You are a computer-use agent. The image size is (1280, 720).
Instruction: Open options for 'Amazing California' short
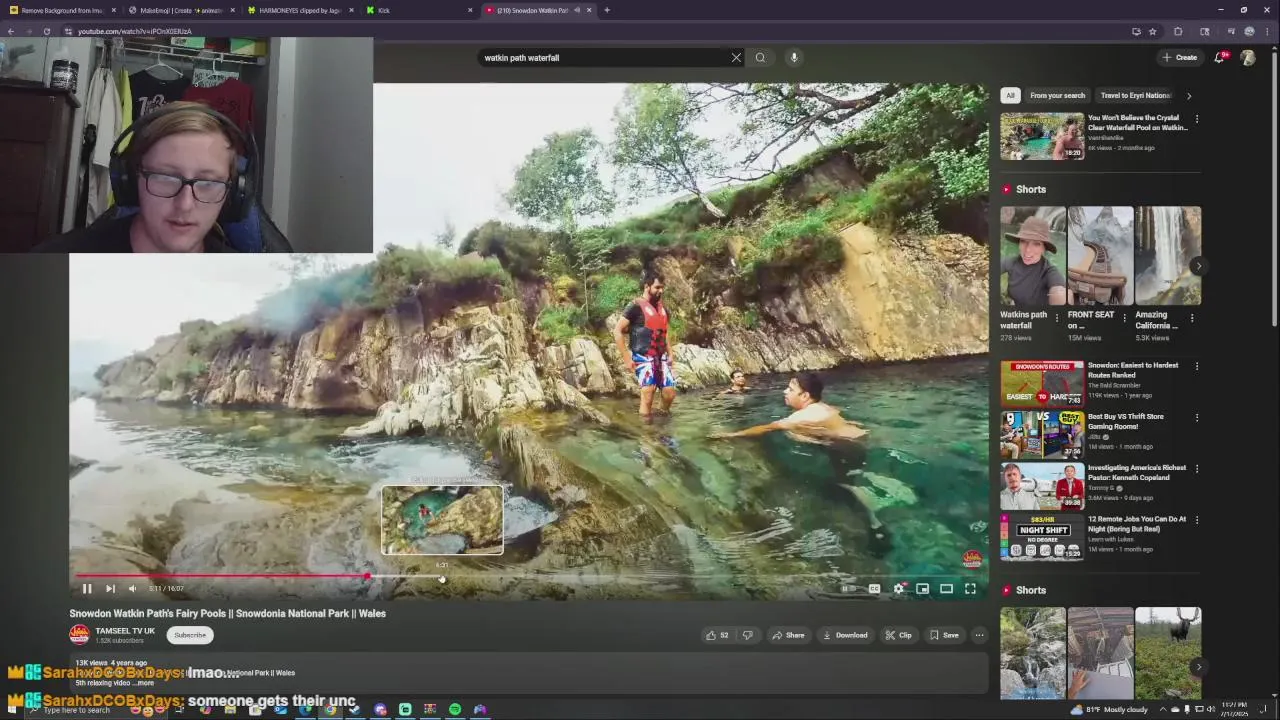(x=1192, y=318)
